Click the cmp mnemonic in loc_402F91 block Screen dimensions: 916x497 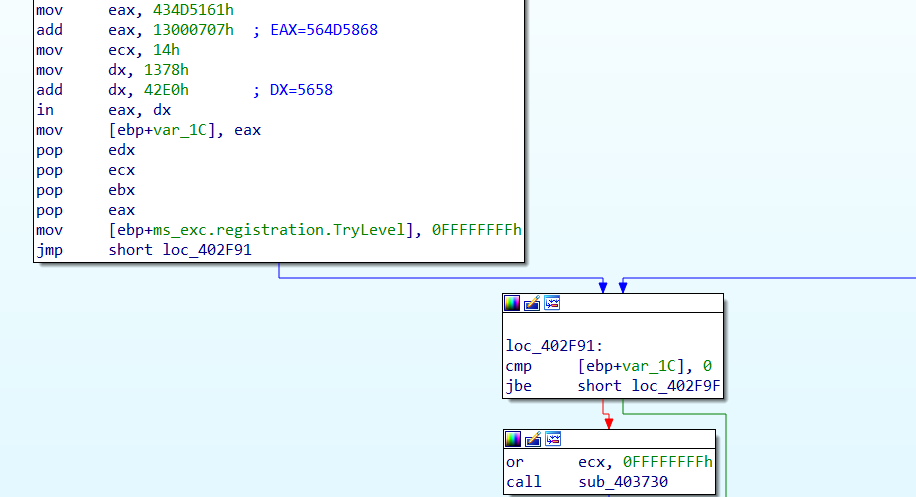(519, 366)
